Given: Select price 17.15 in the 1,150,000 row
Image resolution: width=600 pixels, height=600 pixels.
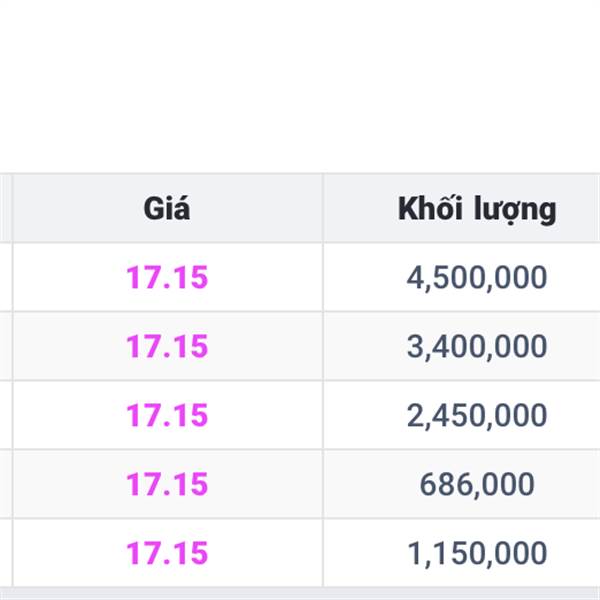Looking at the screenshot, I should pyautogui.click(x=167, y=553).
